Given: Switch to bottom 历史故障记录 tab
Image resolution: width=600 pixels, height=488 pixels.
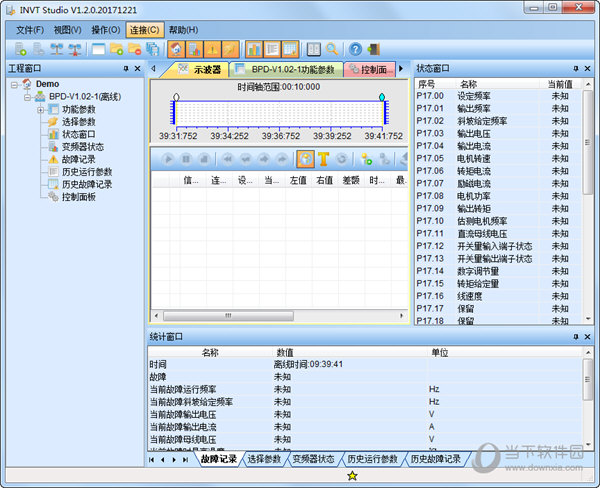Looking at the screenshot, I should click(x=435, y=459).
